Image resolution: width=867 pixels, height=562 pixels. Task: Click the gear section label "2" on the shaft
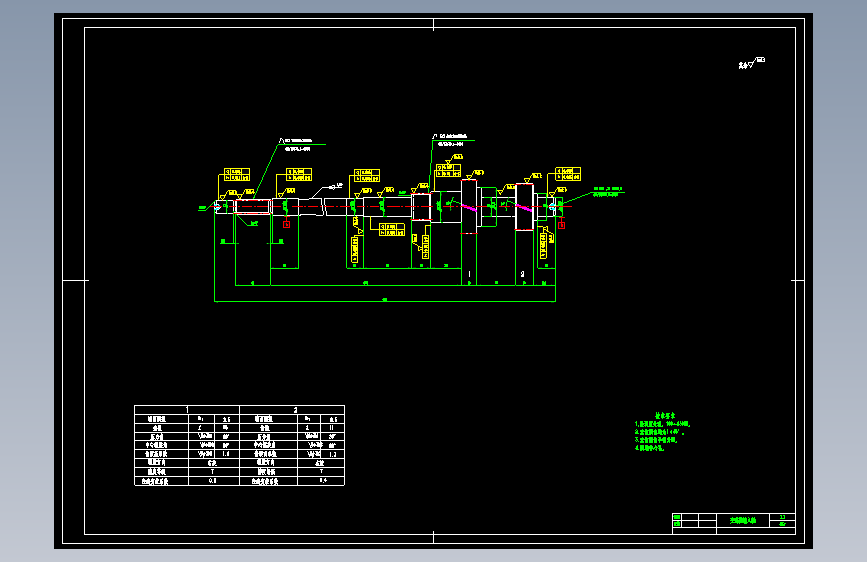(523, 274)
